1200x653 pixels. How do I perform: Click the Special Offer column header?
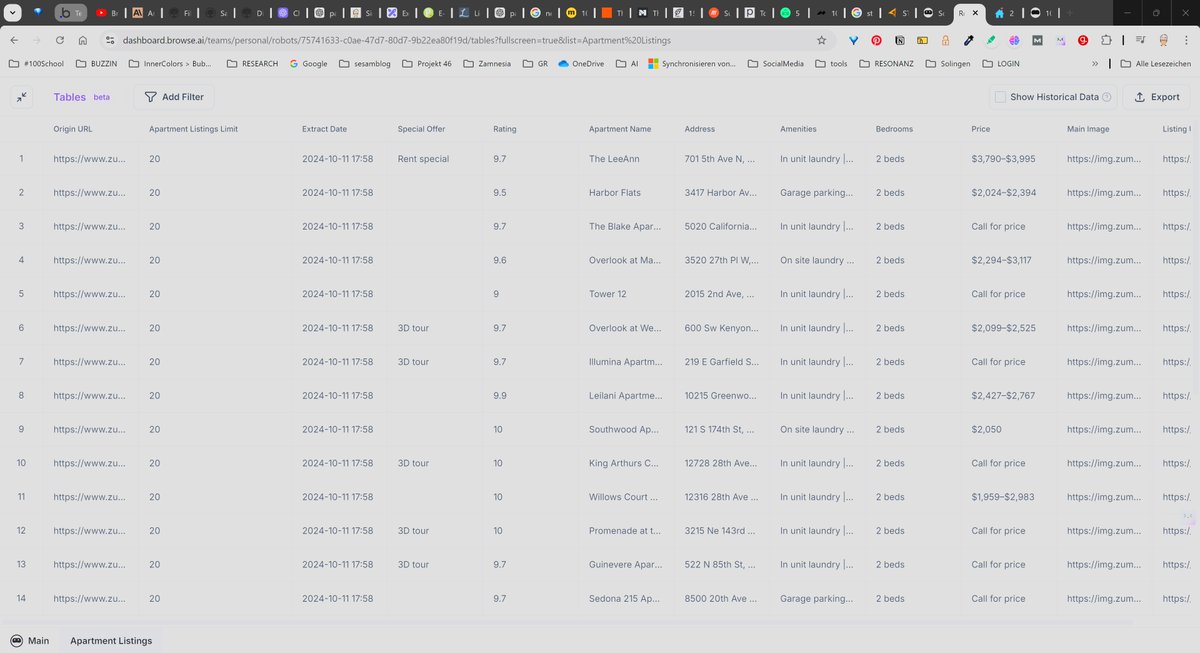421,129
